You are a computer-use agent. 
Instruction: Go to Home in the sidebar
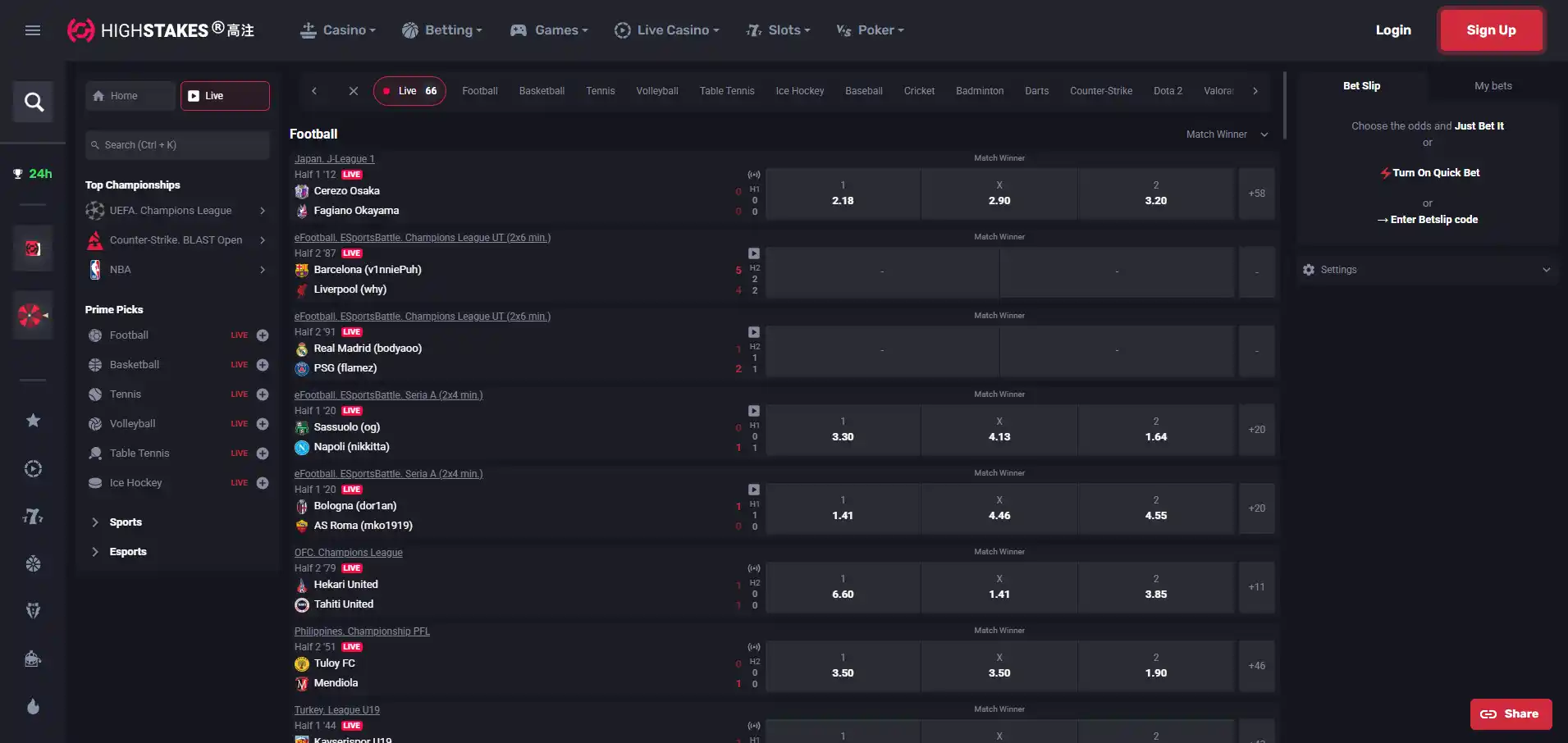click(130, 96)
